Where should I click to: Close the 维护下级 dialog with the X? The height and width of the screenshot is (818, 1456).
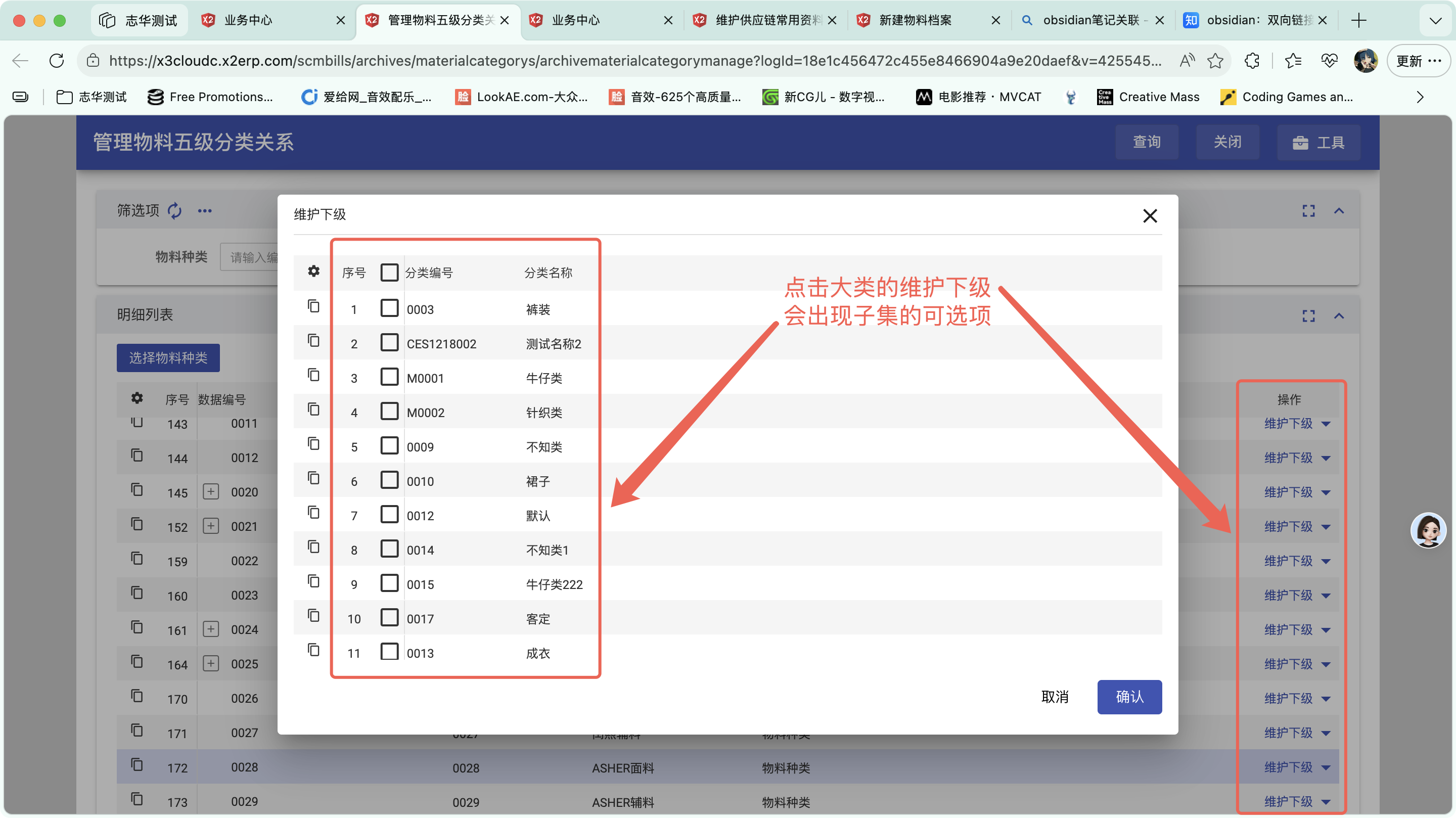(1150, 216)
